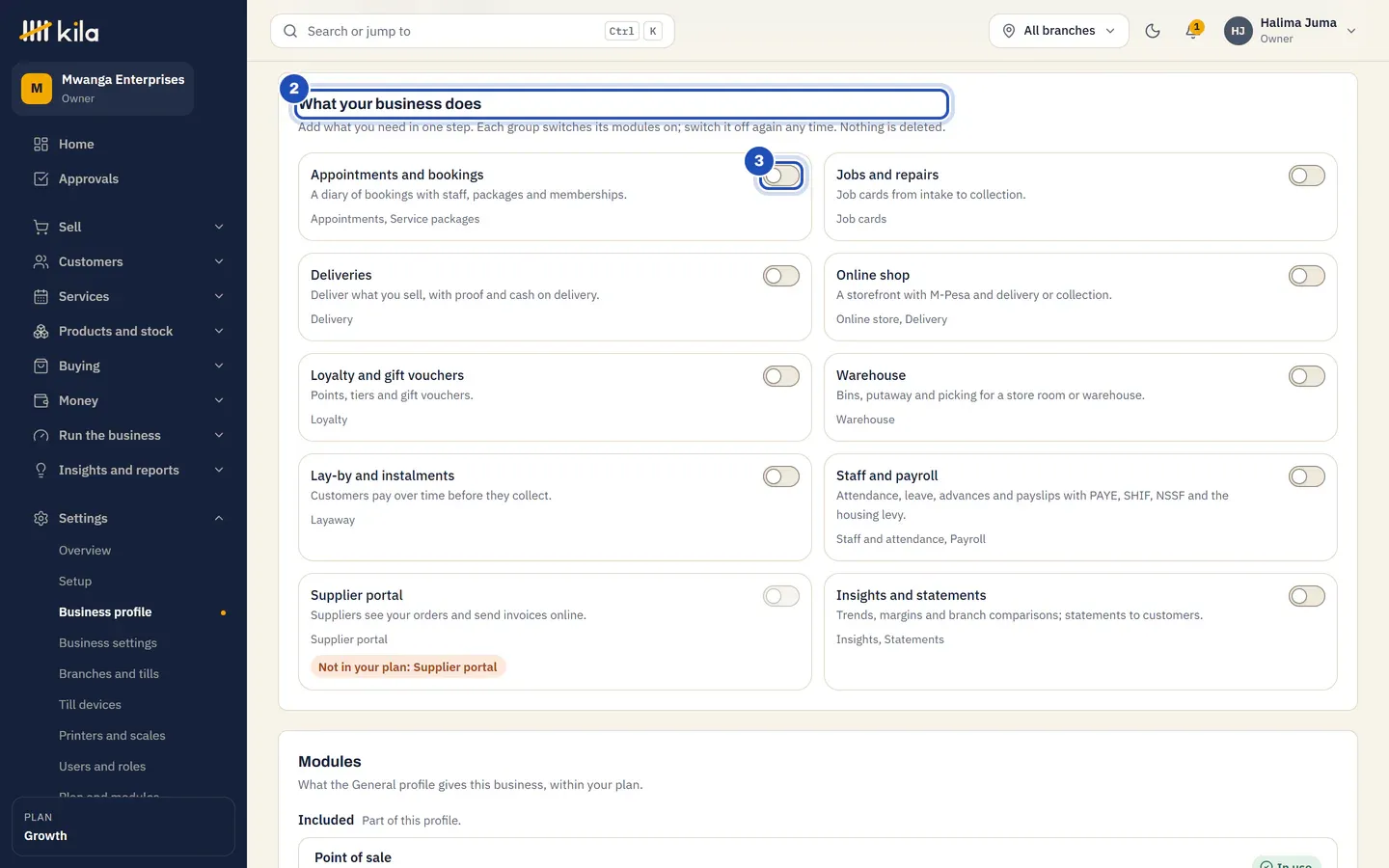Image resolution: width=1389 pixels, height=868 pixels.
Task: Expand the Products and stock chevron
Action: (219, 331)
